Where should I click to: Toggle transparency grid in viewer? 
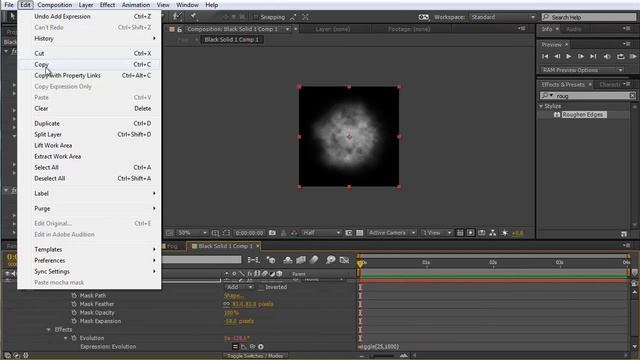coord(360,233)
